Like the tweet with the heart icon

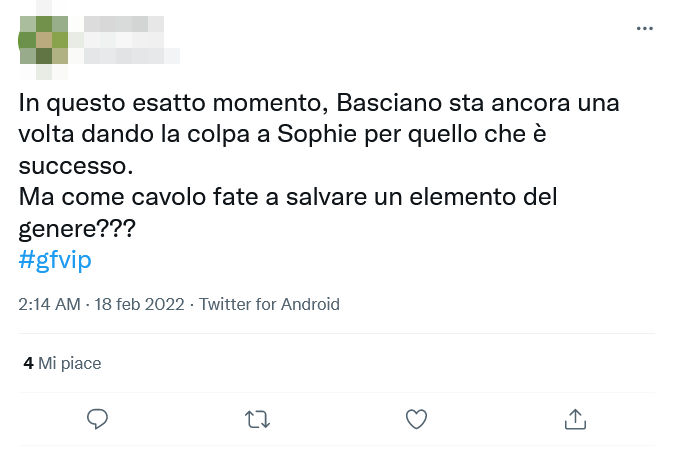(x=416, y=419)
